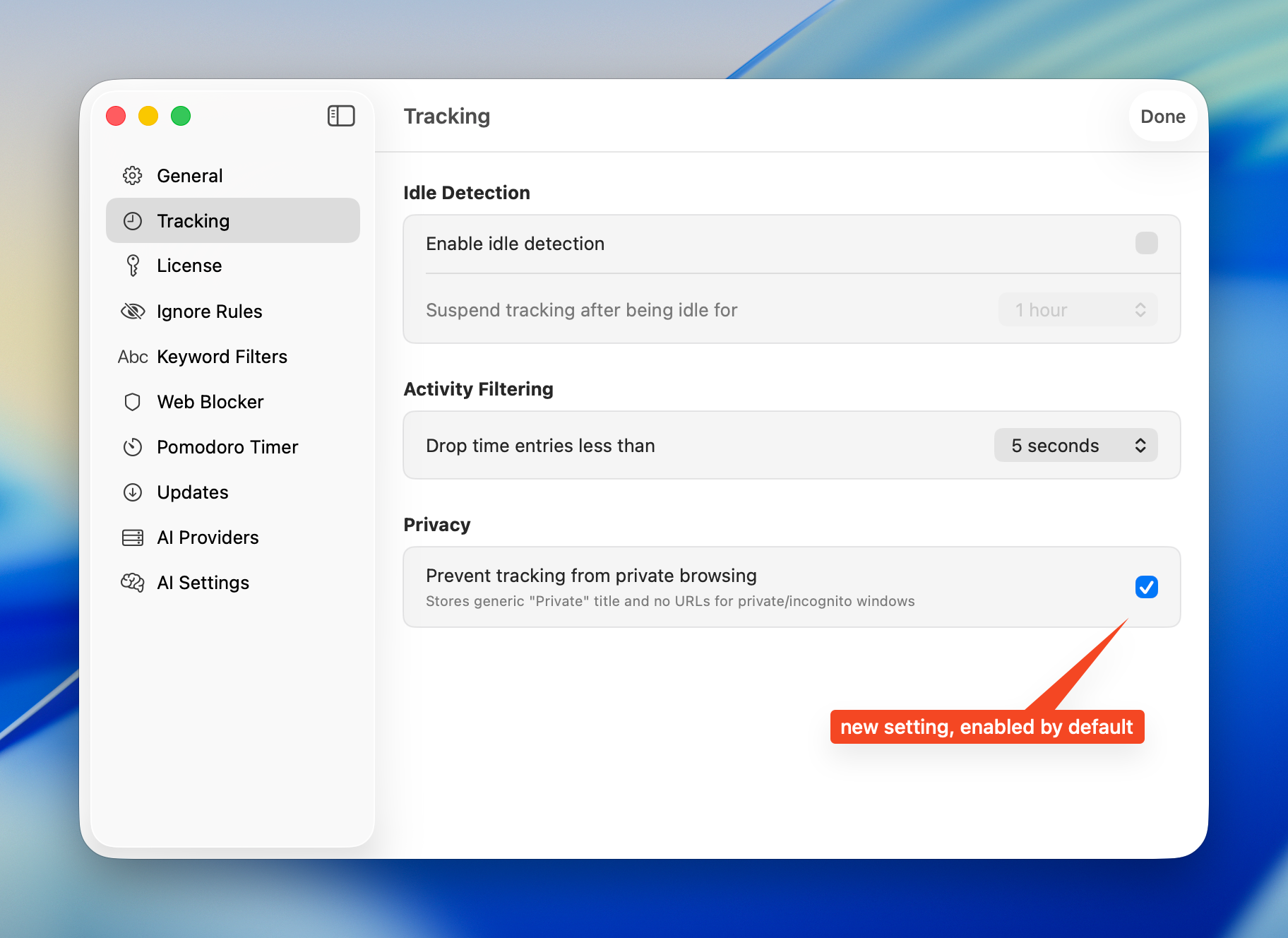Image resolution: width=1288 pixels, height=938 pixels.
Task: Click the green full-screen window button
Action: pos(181,116)
